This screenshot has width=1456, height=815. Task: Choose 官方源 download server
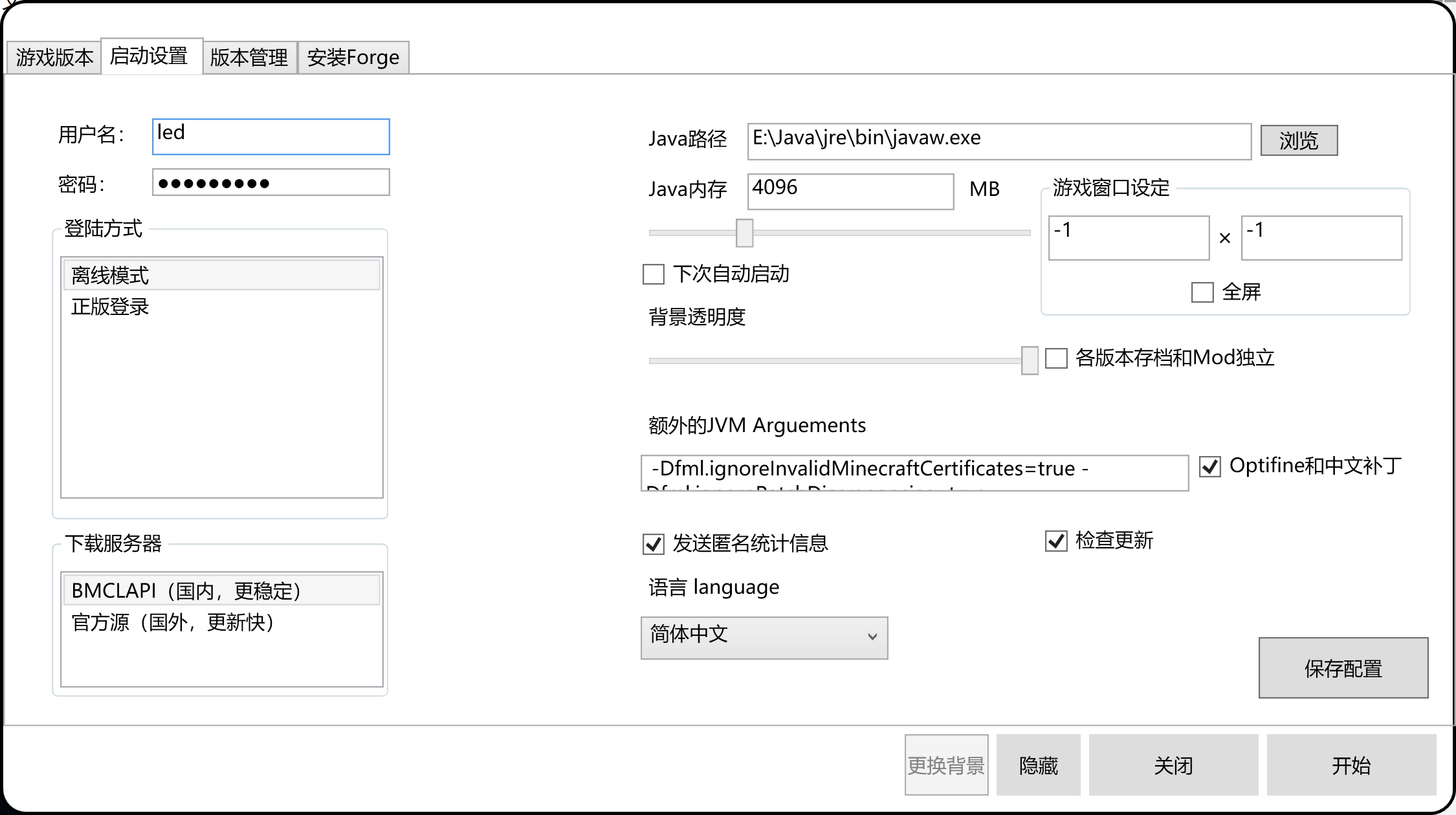point(173,622)
